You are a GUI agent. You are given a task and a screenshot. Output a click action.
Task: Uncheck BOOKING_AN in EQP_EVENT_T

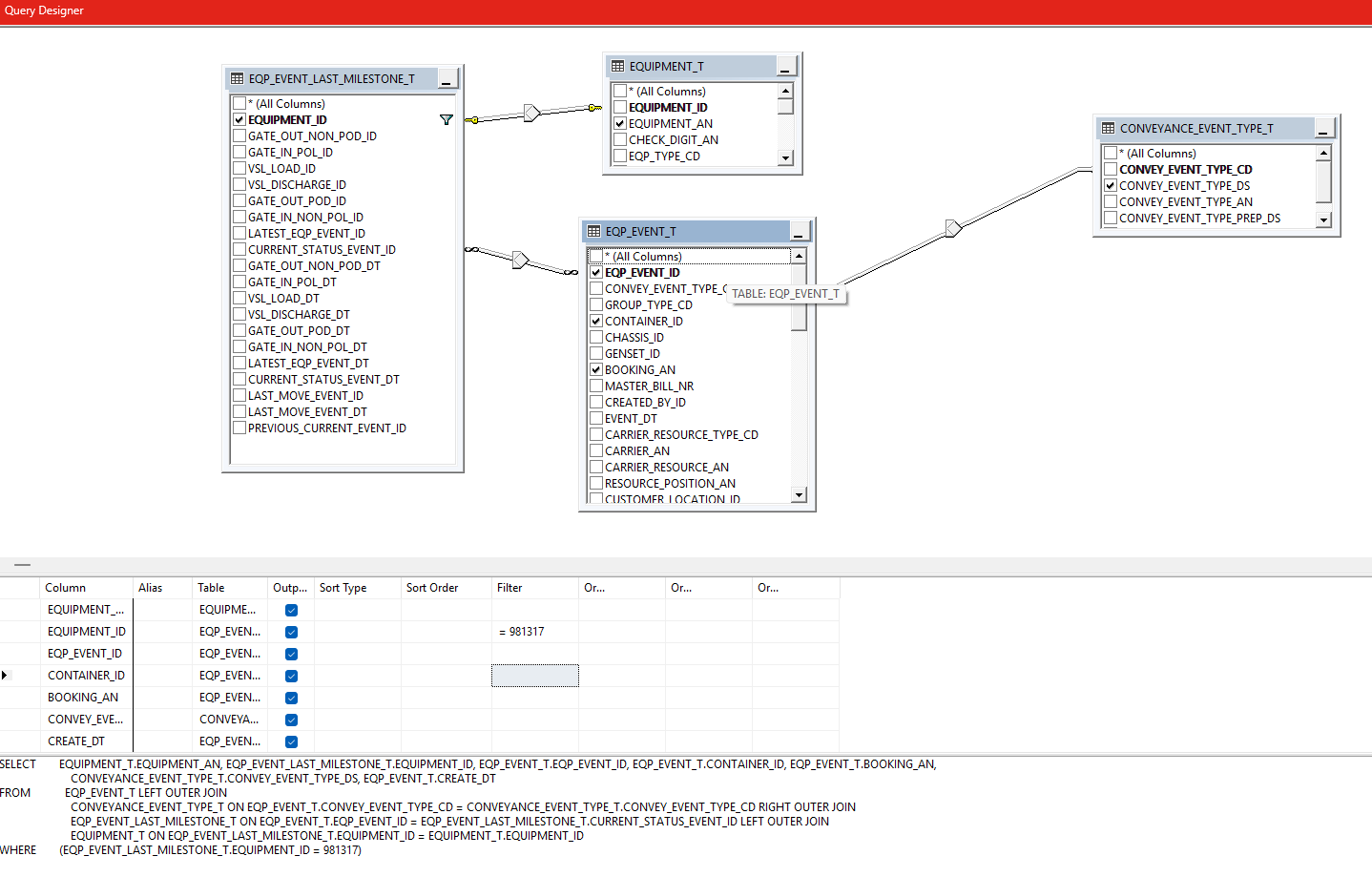click(x=596, y=370)
